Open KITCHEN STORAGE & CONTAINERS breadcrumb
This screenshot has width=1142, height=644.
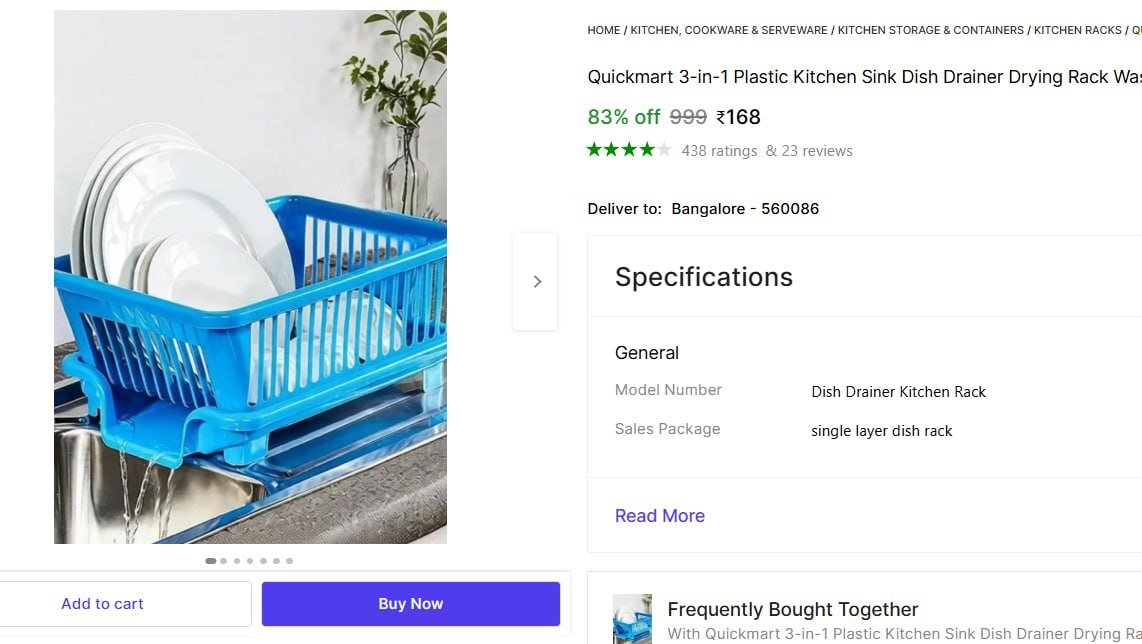coord(930,30)
